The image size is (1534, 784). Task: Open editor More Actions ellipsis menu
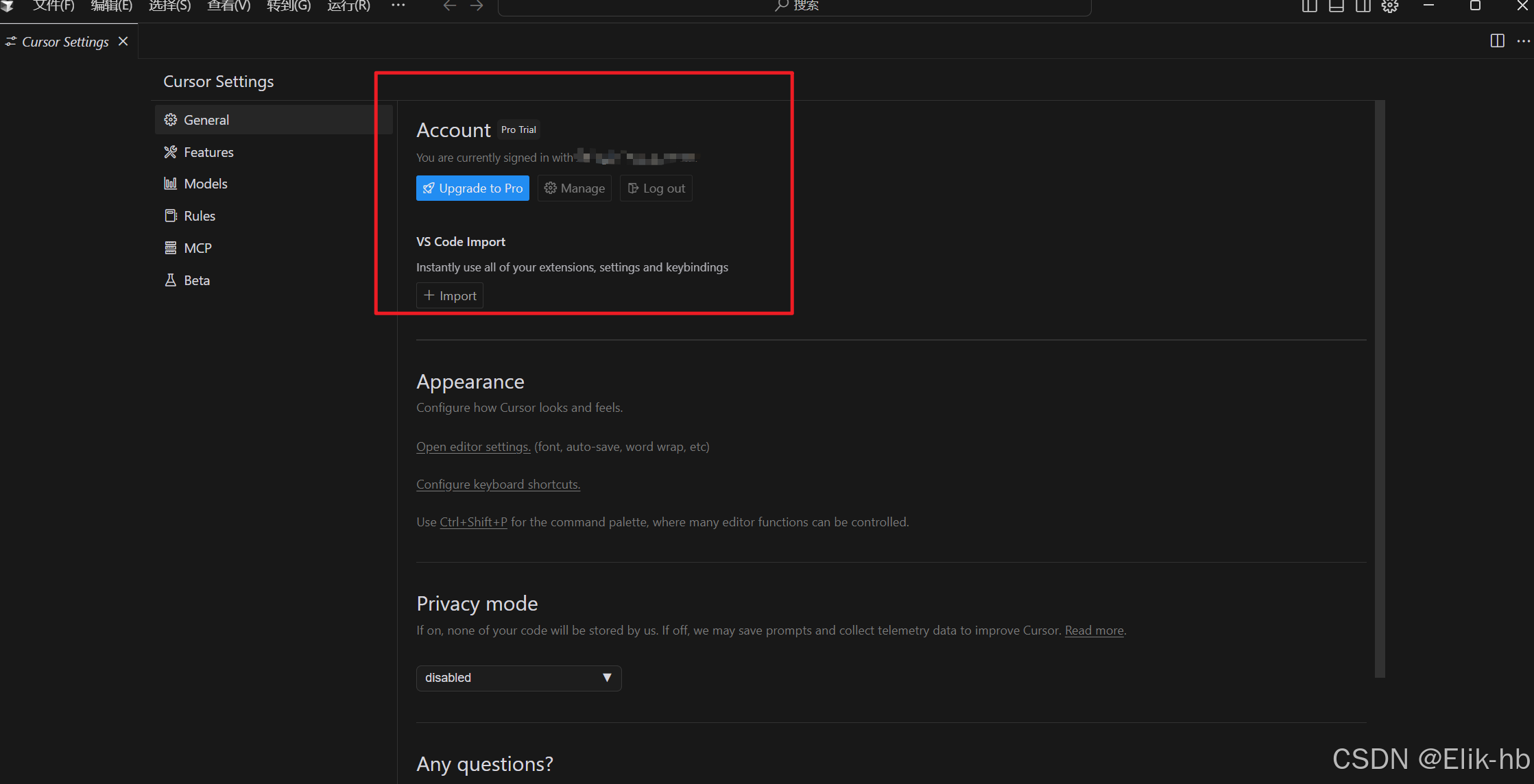[1523, 41]
